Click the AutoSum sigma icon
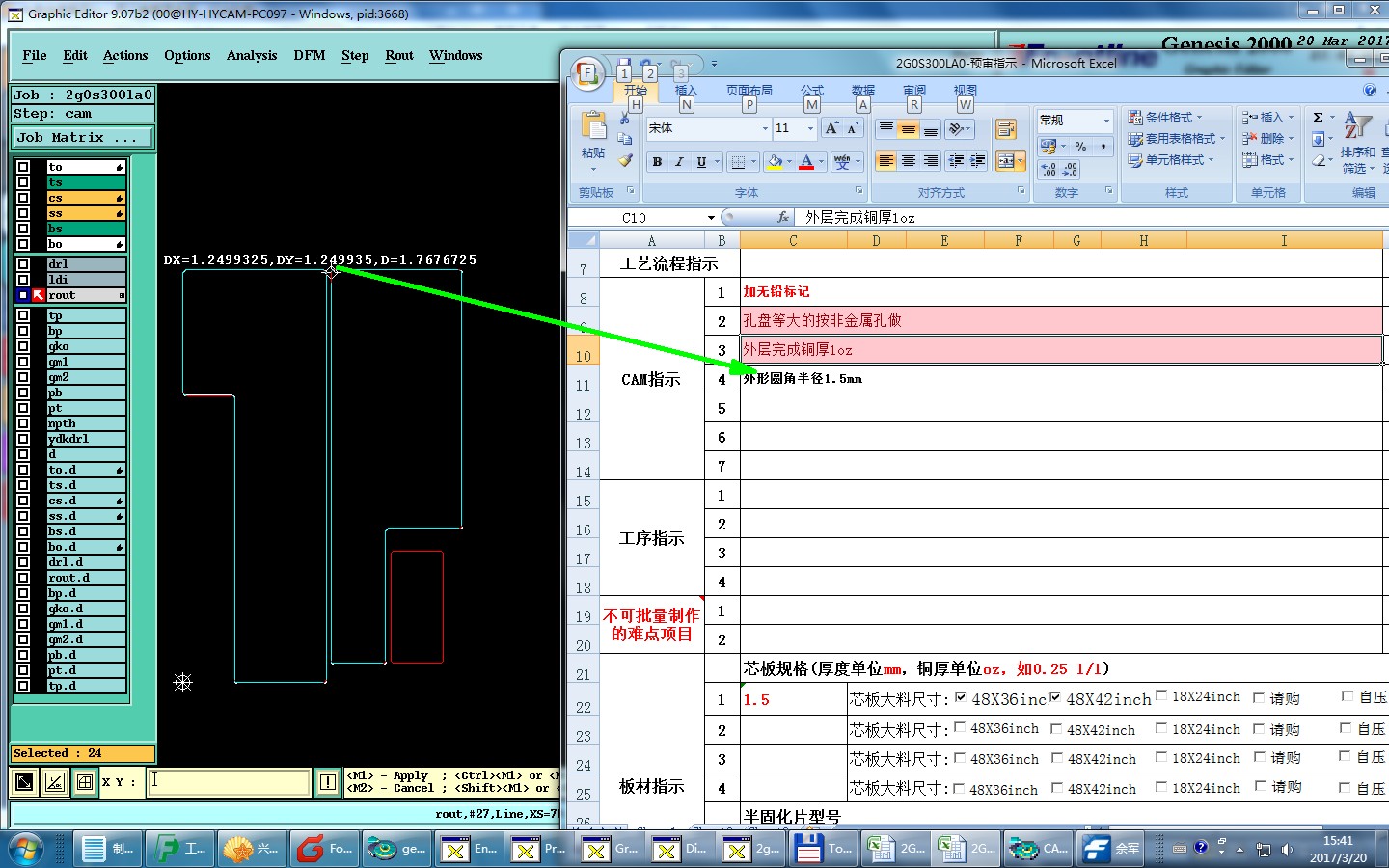 [x=1318, y=117]
